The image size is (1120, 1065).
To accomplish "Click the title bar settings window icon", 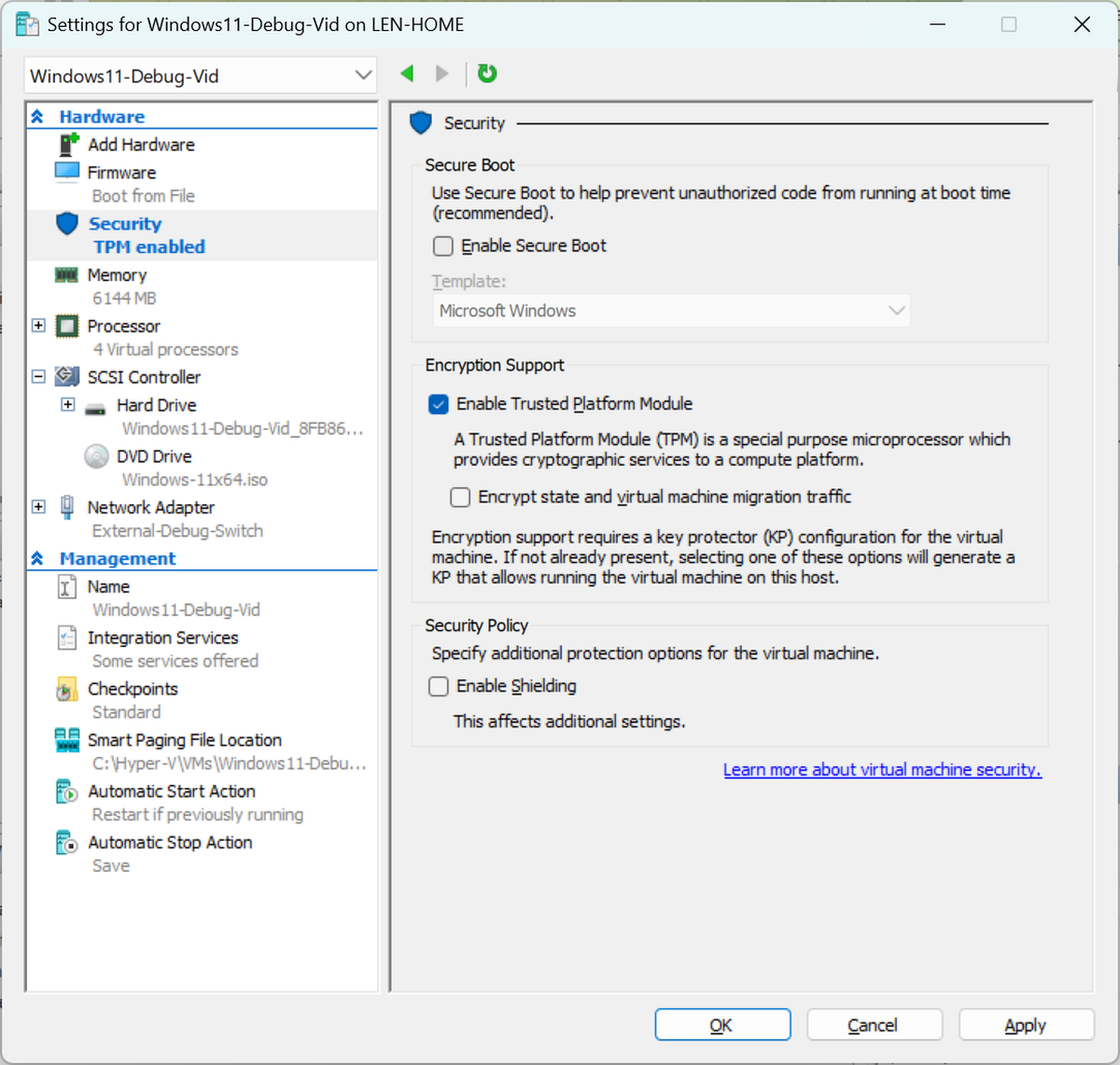I will pos(27,24).
